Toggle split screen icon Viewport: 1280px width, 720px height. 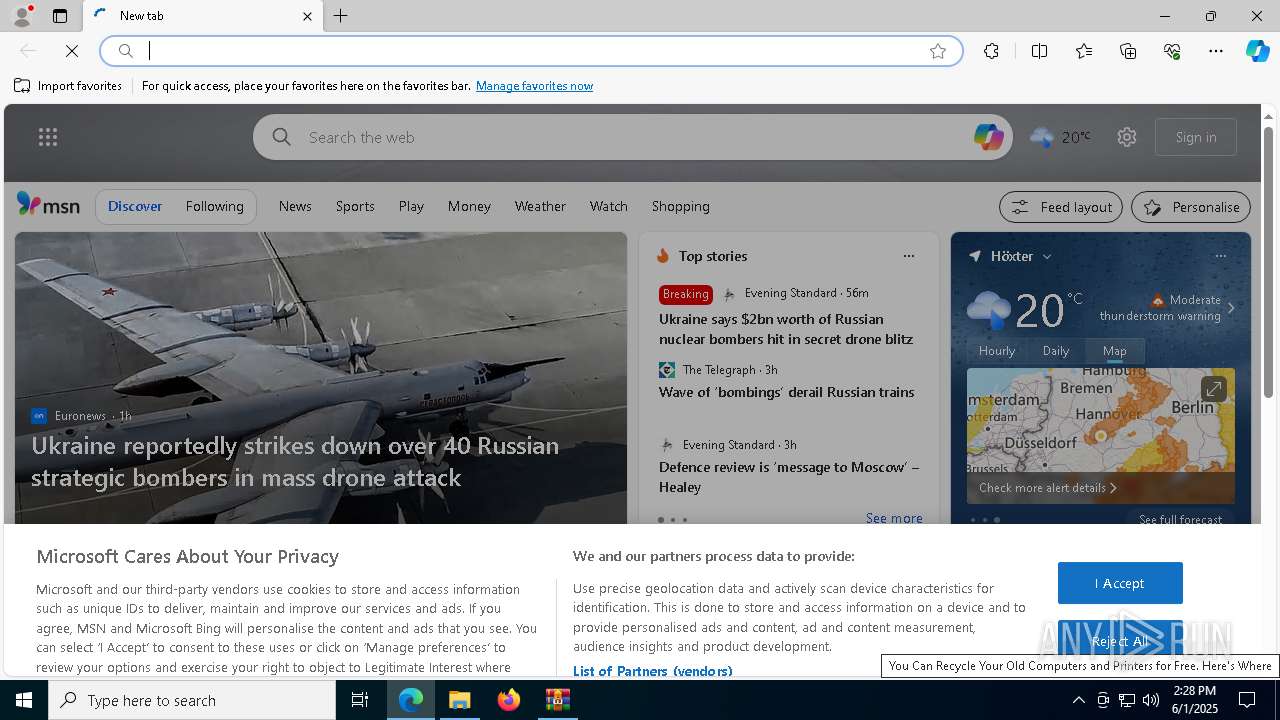(x=1039, y=51)
